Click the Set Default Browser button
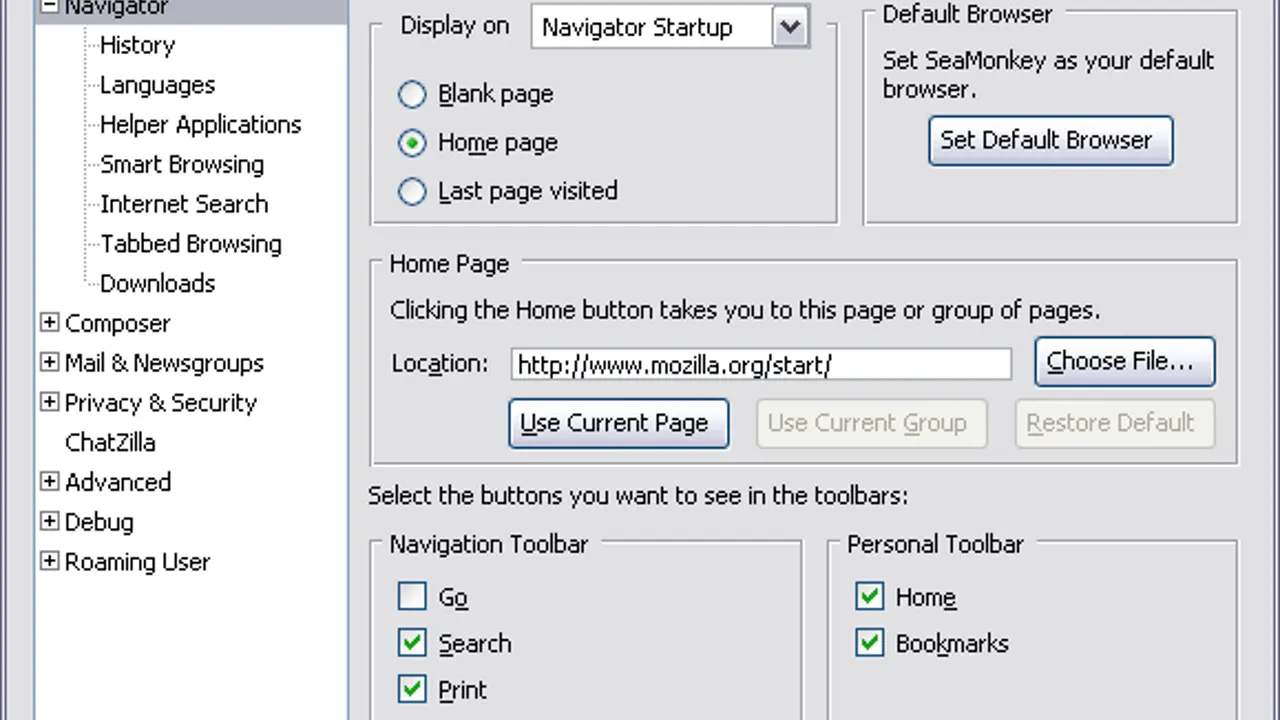This screenshot has width=1280, height=720. 1050,141
